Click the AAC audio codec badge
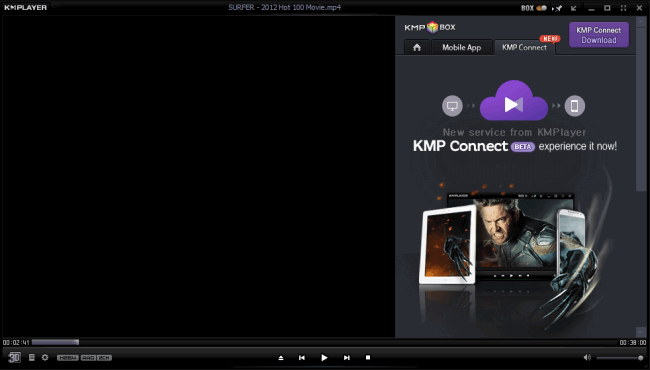650x370 pixels. click(88, 358)
